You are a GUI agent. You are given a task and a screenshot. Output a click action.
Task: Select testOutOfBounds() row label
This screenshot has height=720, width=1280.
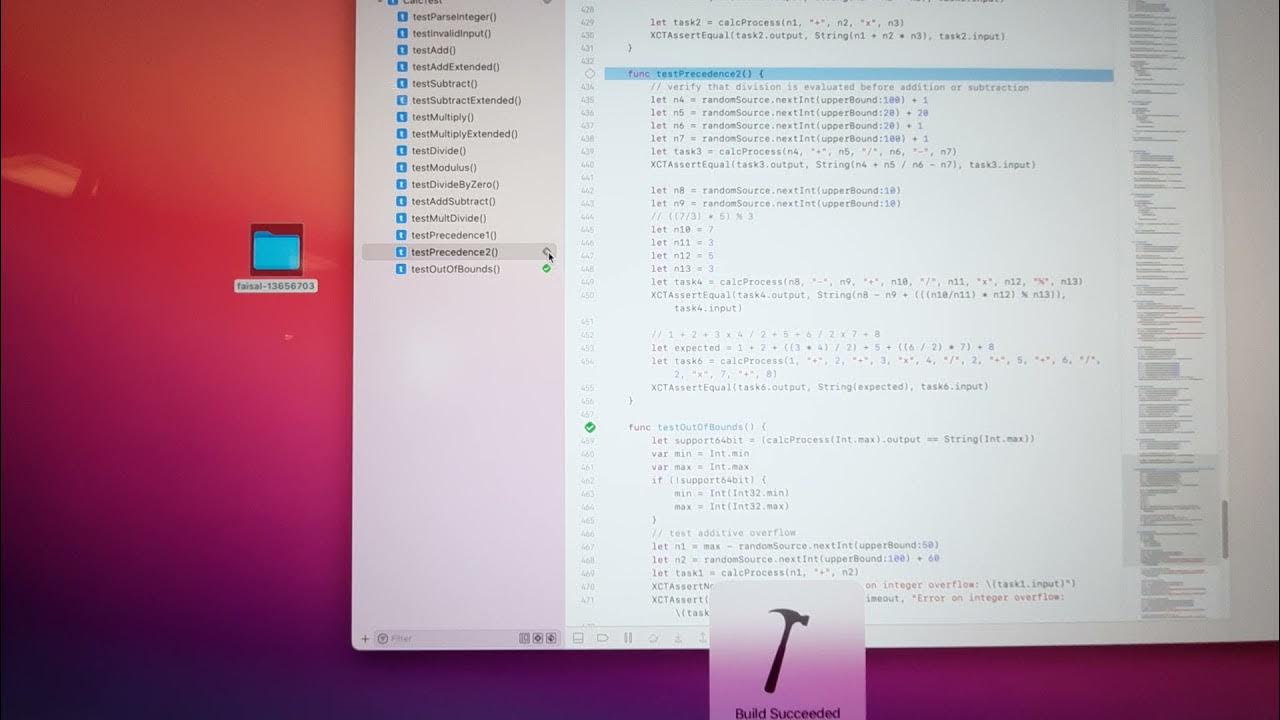(455, 269)
